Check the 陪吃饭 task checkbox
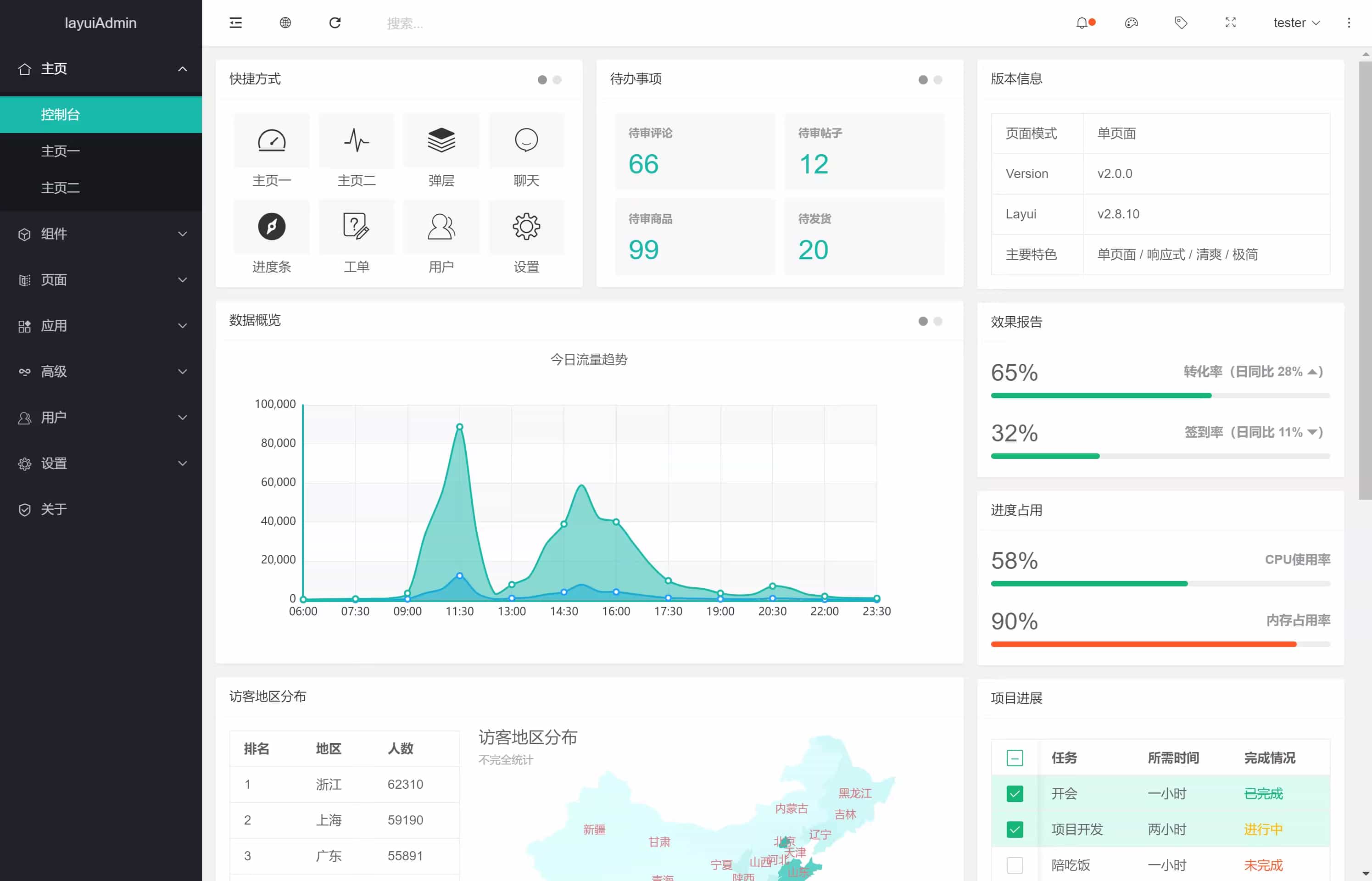This screenshot has height=881, width=1372. (x=1015, y=865)
